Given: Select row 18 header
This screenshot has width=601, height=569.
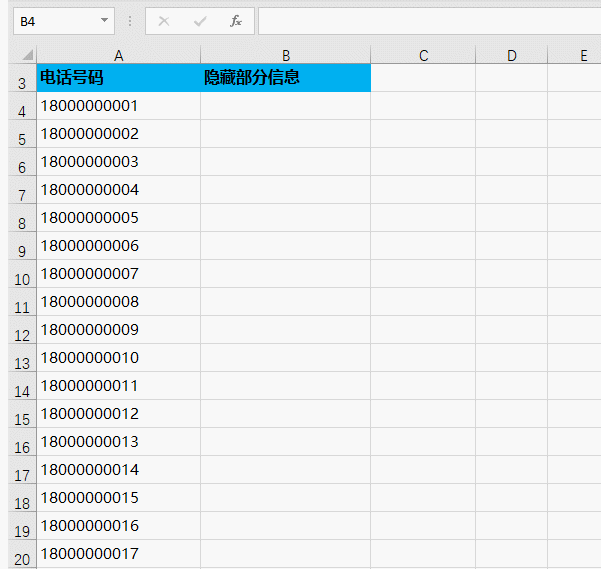Looking at the screenshot, I should [22, 497].
